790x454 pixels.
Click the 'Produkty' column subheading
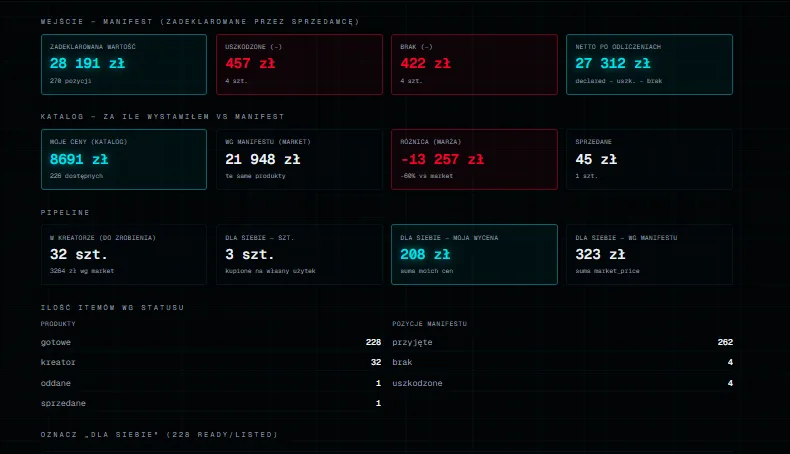click(x=58, y=324)
